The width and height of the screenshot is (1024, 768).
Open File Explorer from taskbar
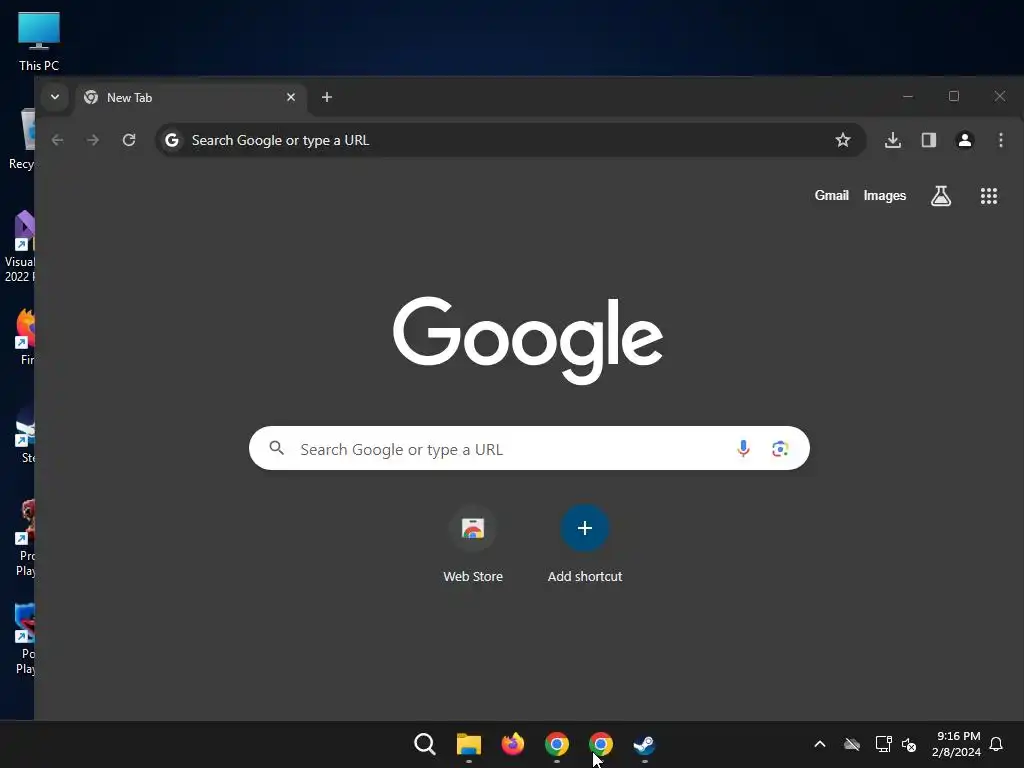click(468, 744)
